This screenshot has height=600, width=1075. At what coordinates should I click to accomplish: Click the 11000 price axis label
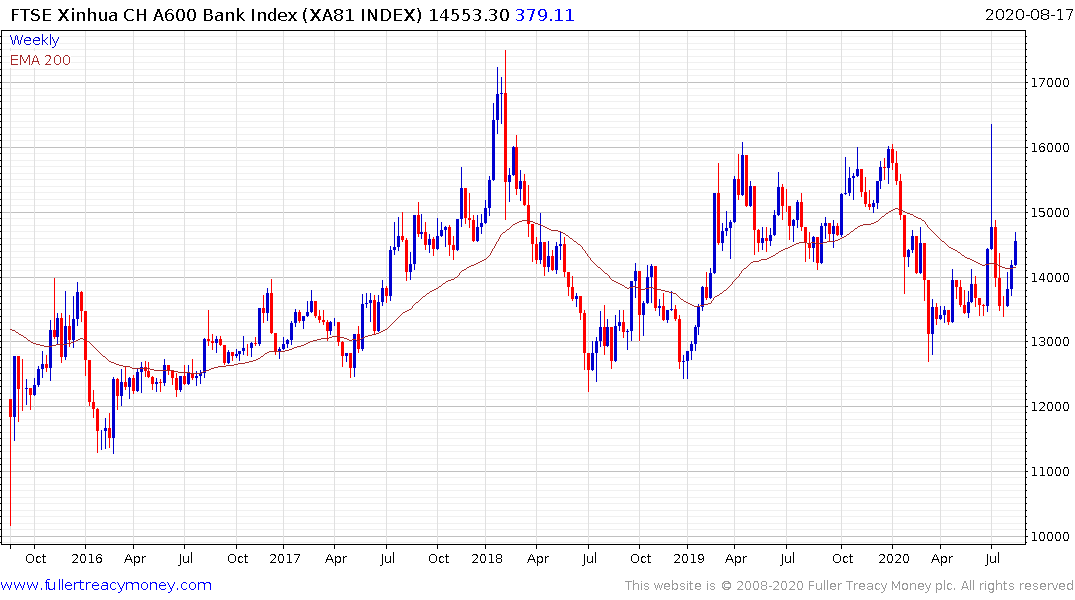tap(1050, 472)
